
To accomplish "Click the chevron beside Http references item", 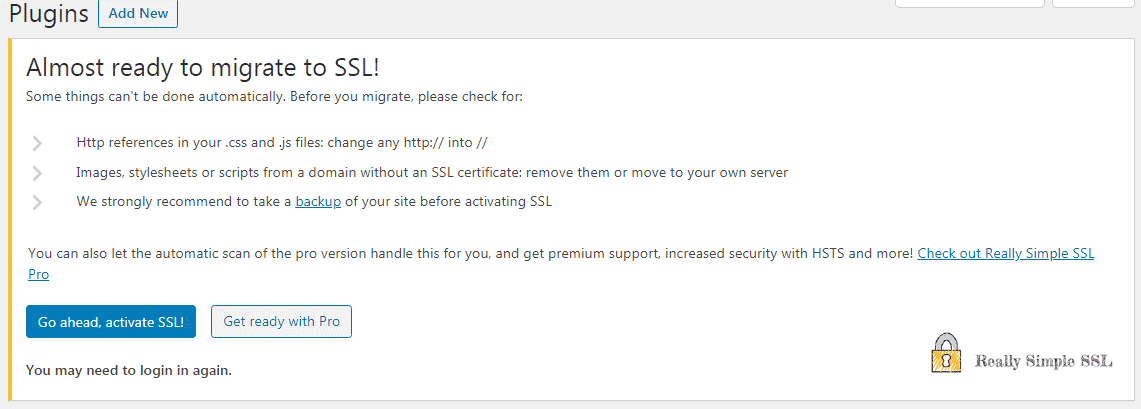I will tap(38, 143).
